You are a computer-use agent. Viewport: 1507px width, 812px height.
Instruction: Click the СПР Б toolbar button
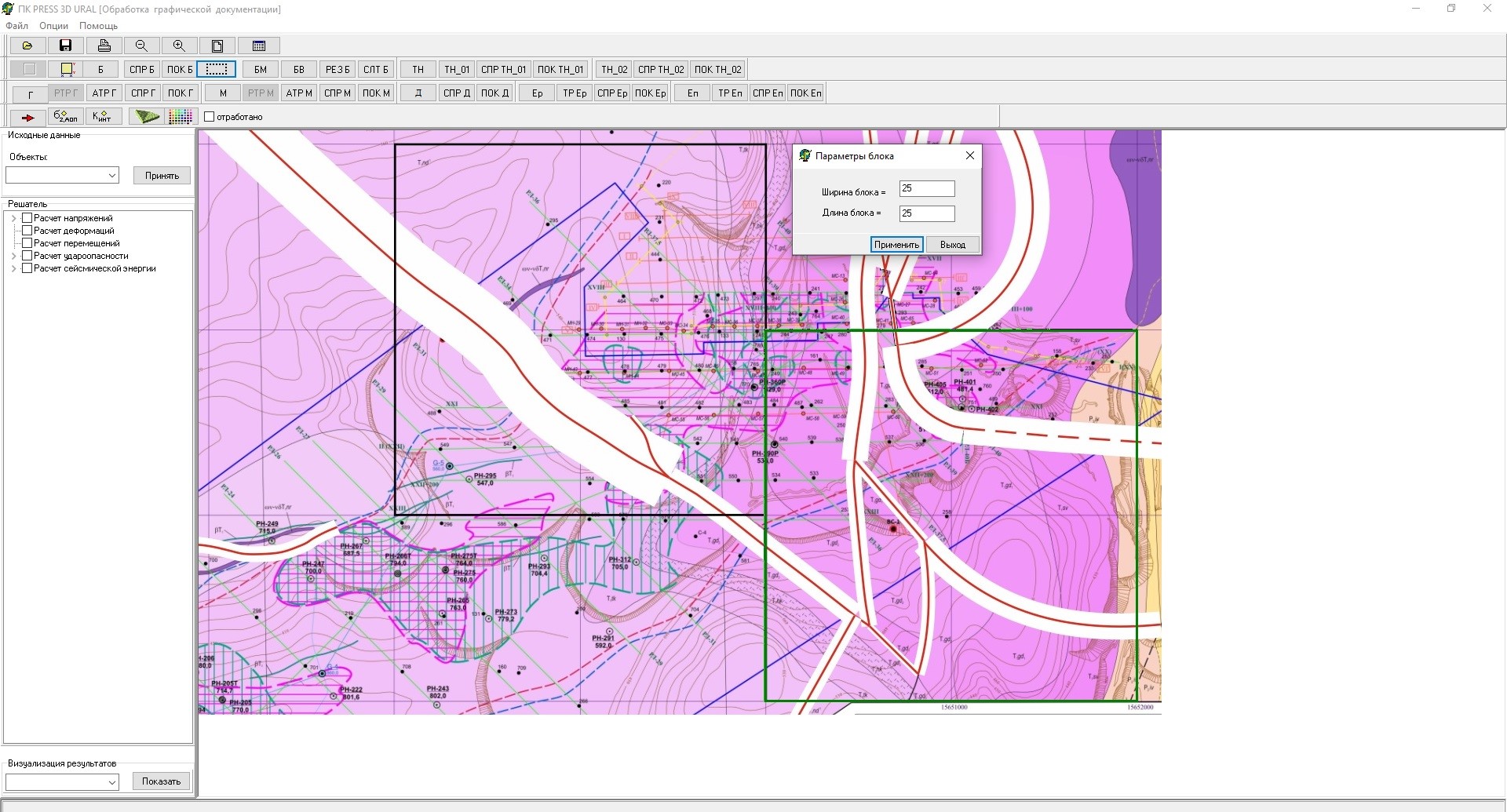point(142,69)
